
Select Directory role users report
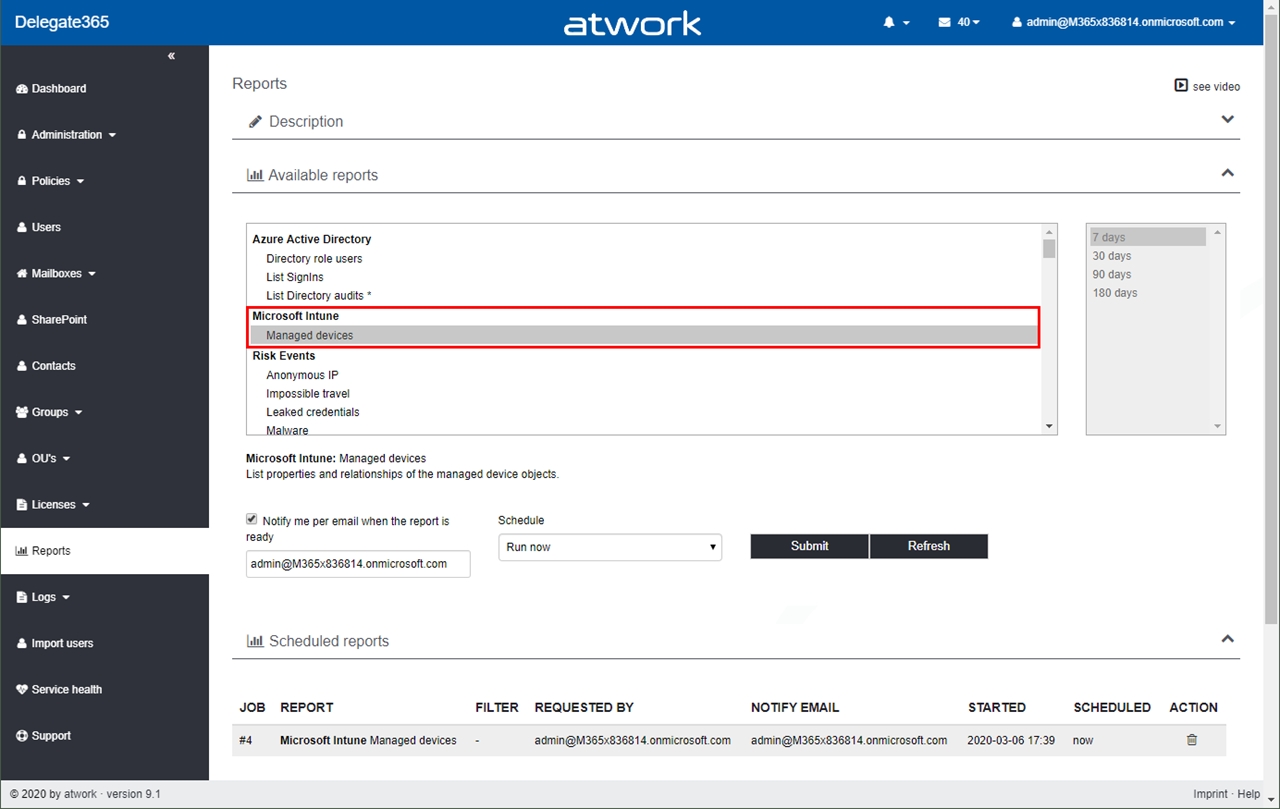[314, 259]
